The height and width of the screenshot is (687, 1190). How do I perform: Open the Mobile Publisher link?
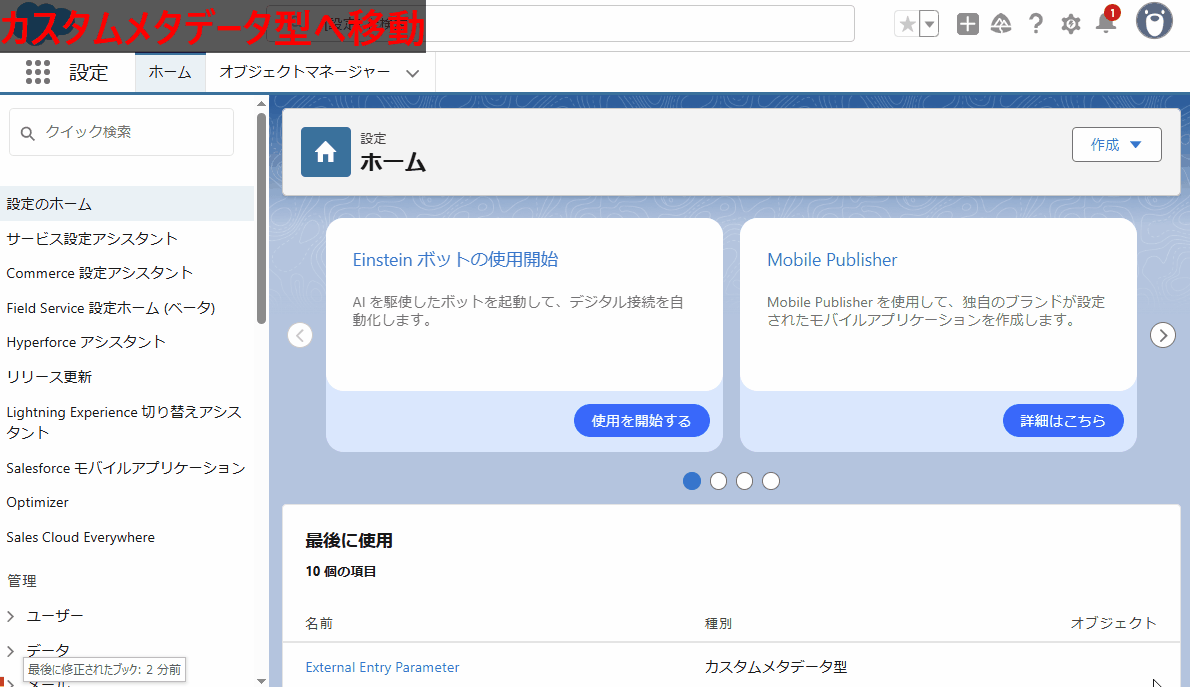point(832,260)
